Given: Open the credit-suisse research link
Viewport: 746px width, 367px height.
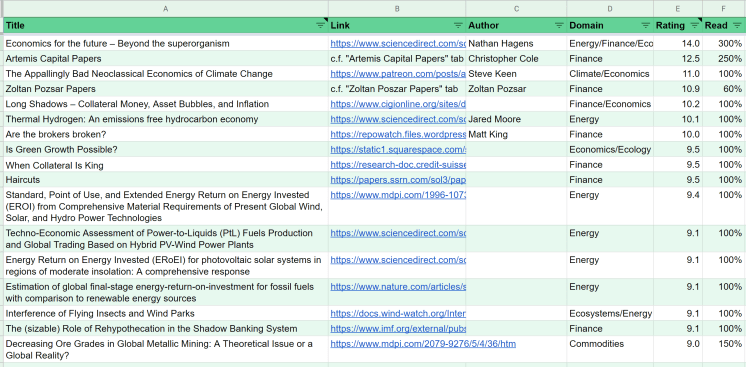Looking at the screenshot, I should pyautogui.click(x=398, y=165).
